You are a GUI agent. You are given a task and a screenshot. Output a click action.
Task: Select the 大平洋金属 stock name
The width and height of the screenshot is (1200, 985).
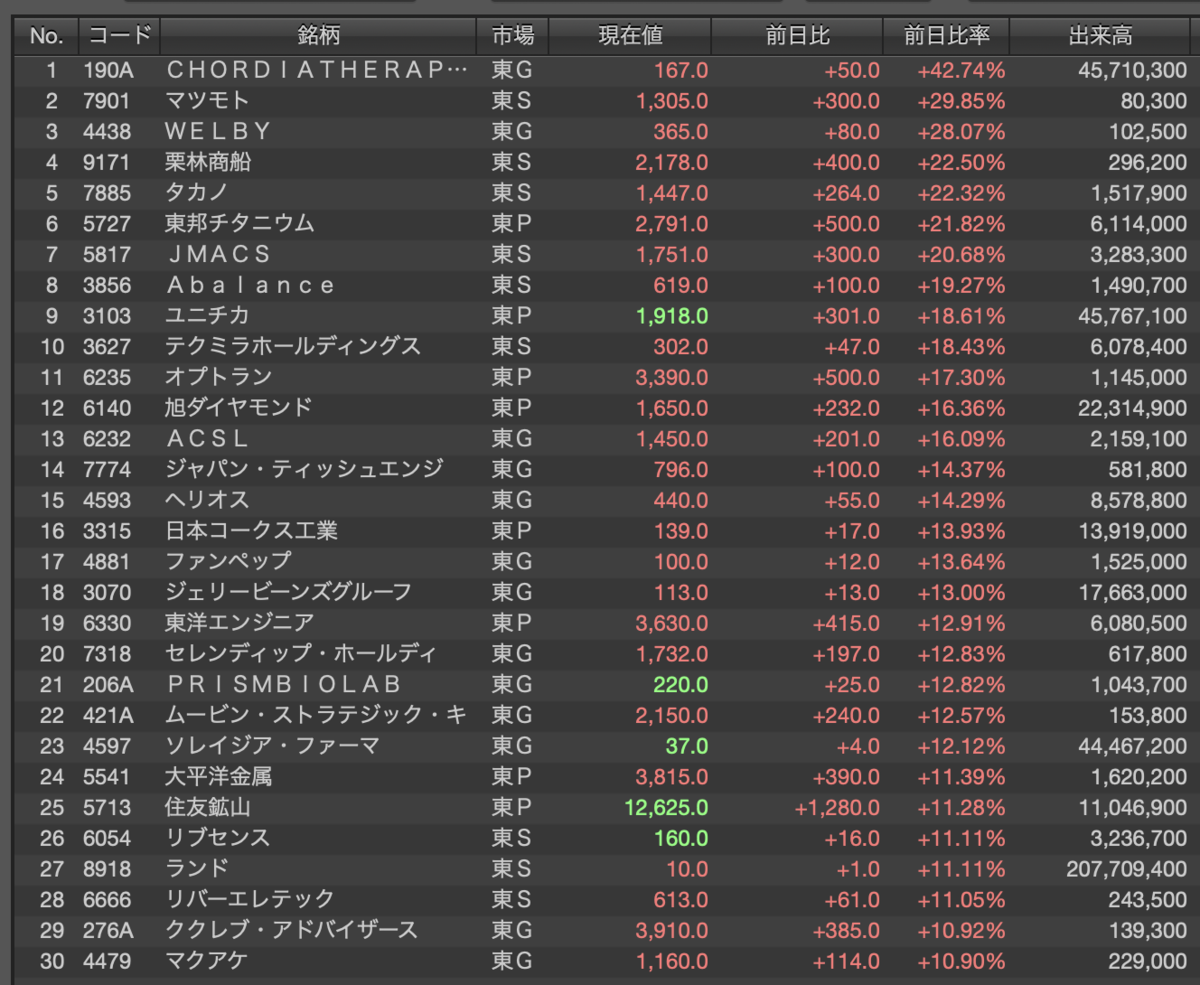pyautogui.click(x=218, y=776)
